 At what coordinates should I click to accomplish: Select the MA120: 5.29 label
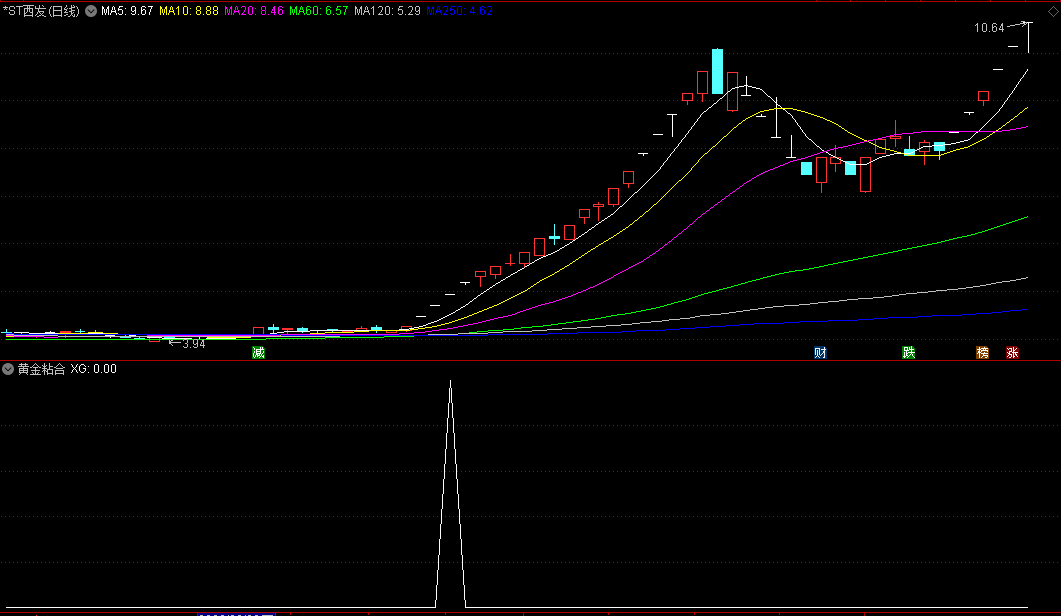click(x=387, y=11)
